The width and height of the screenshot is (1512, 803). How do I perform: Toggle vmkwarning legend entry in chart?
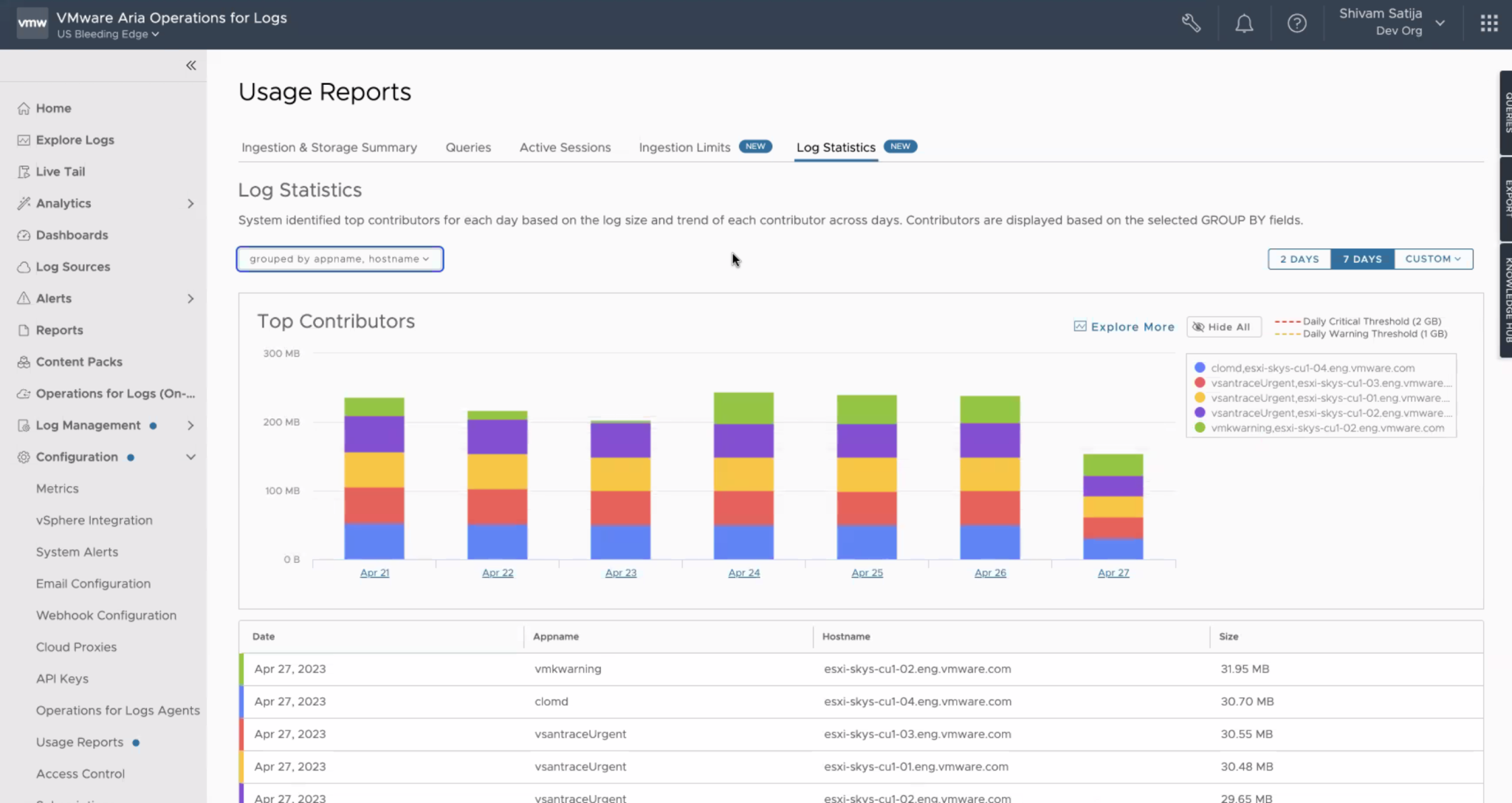(1327, 428)
